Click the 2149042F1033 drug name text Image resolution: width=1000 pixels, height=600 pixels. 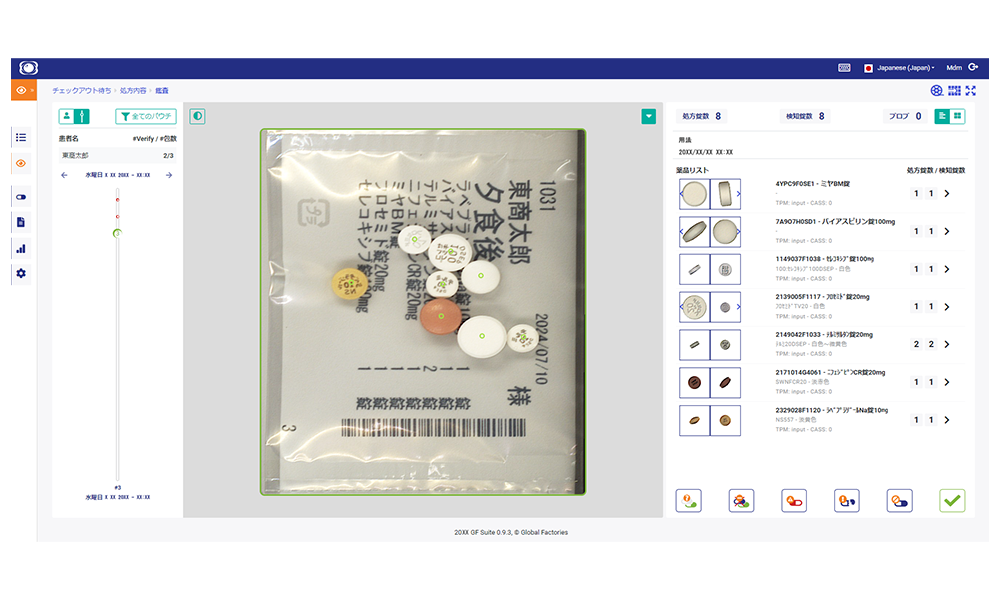coord(824,335)
